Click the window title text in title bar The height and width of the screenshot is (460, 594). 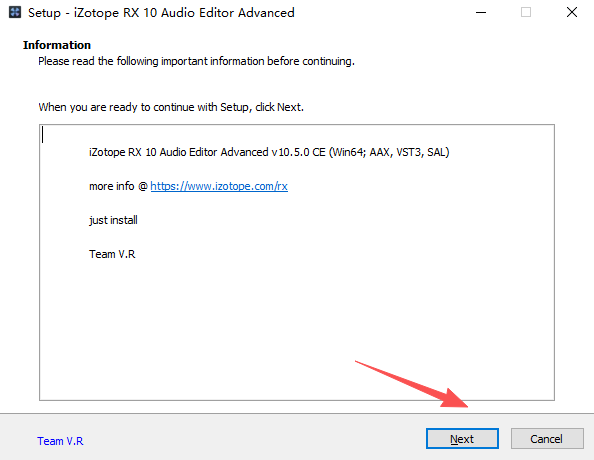click(x=161, y=13)
